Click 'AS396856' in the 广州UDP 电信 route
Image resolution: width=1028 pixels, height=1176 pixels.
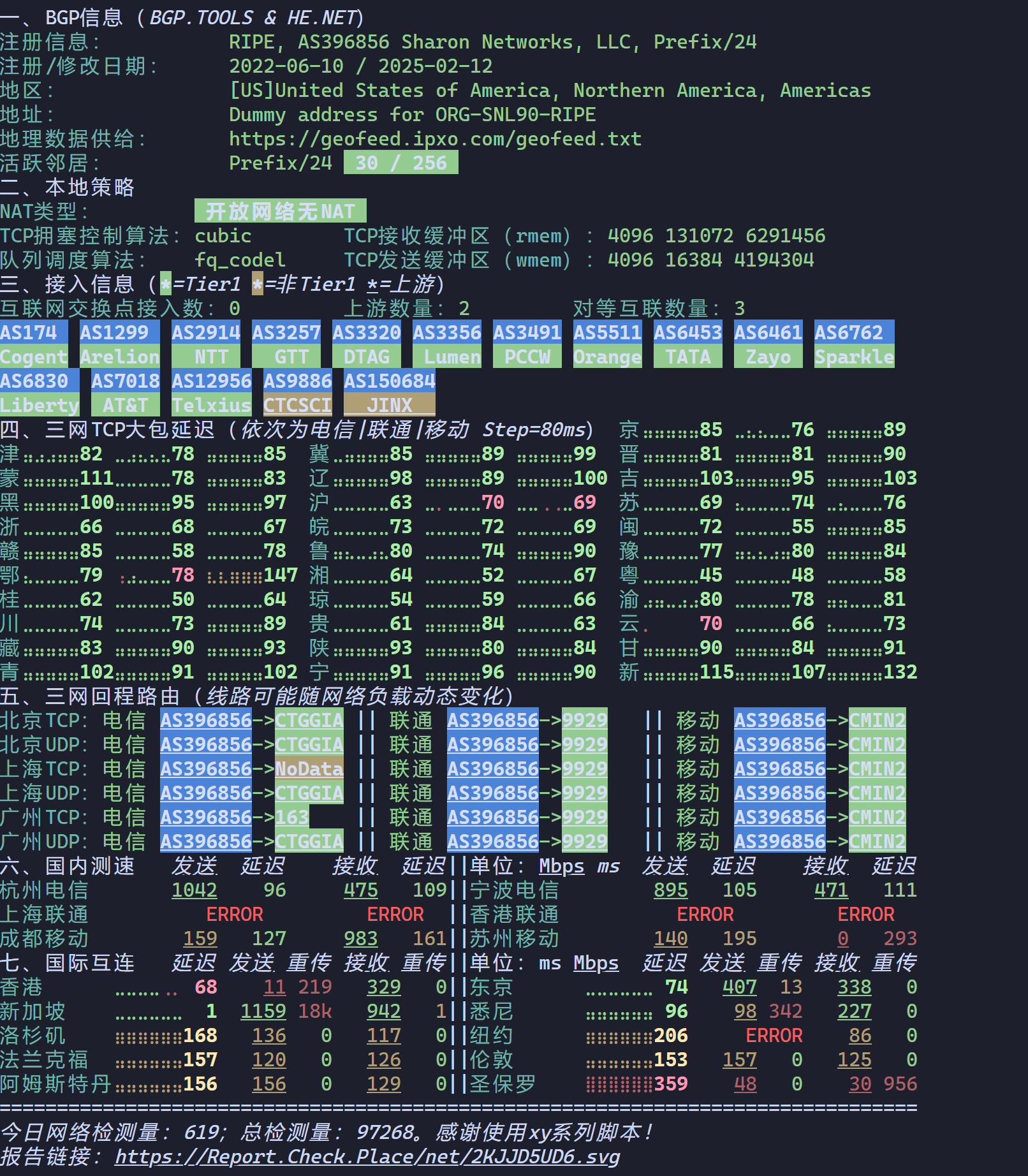tap(206, 842)
